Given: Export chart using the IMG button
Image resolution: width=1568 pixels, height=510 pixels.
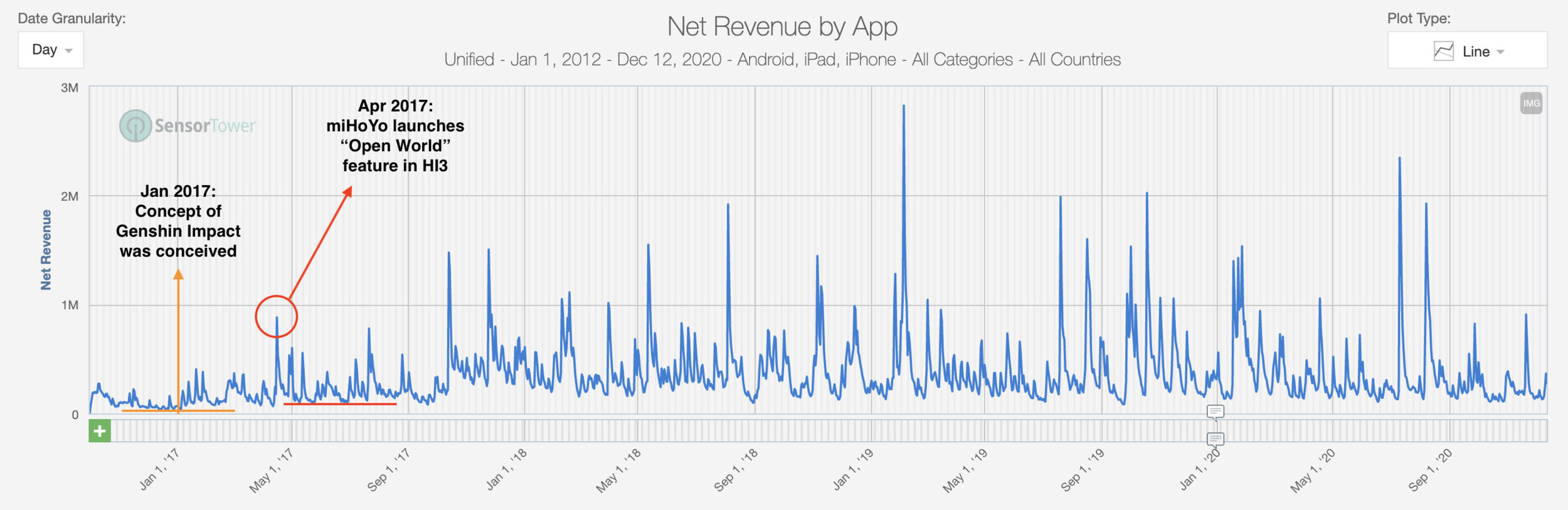Looking at the screenshot, I should (1531, 104).
